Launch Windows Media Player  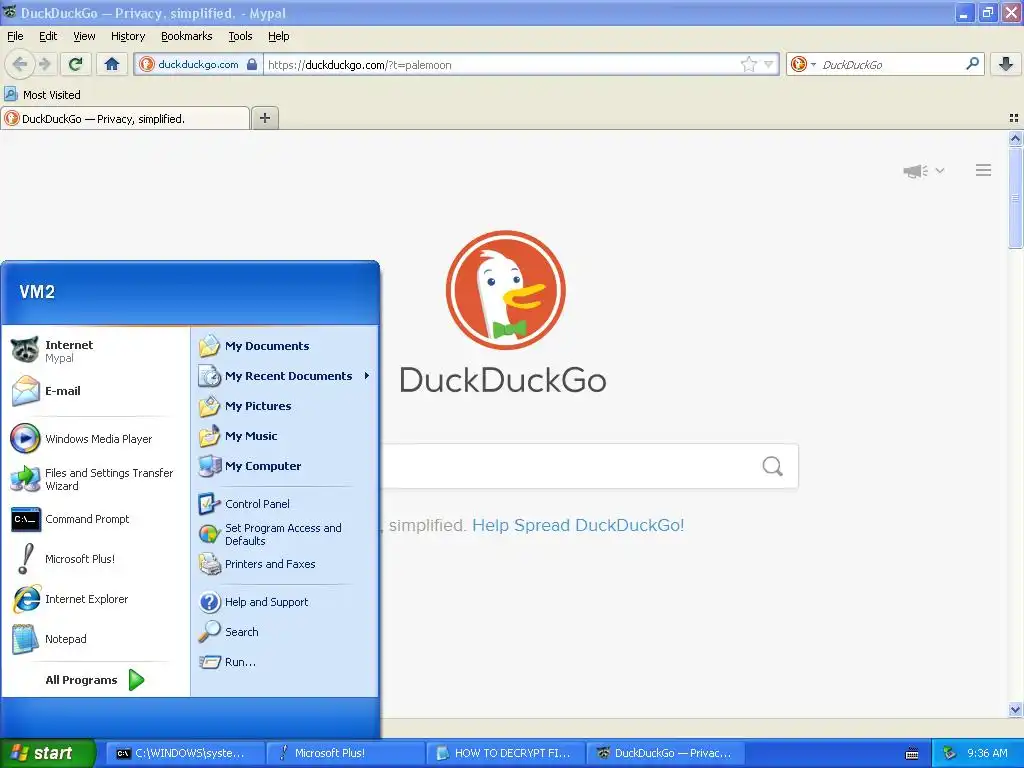coord(95,439)
